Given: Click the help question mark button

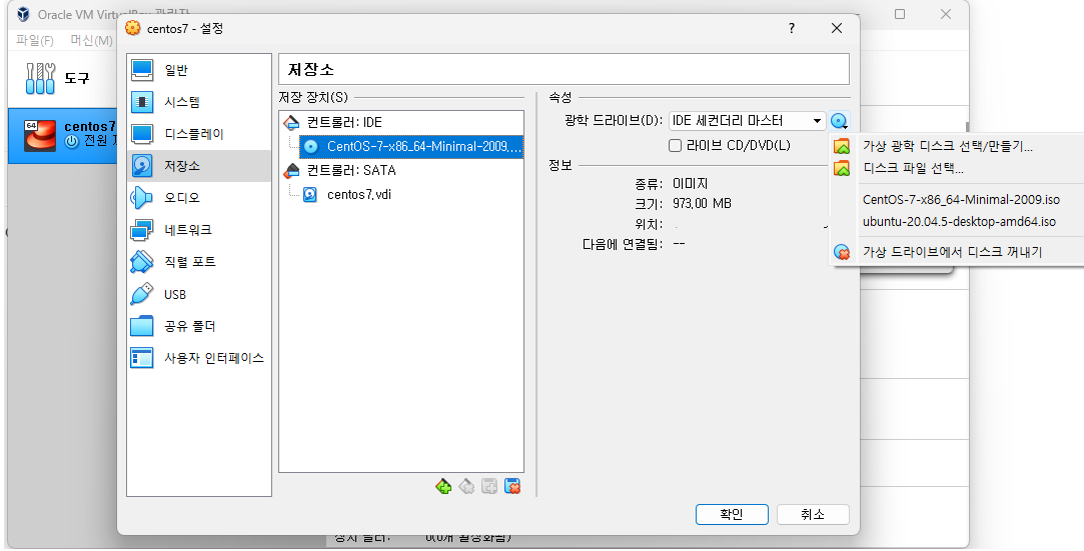Looking at the screenshot, I should click(x=792, y=28).
